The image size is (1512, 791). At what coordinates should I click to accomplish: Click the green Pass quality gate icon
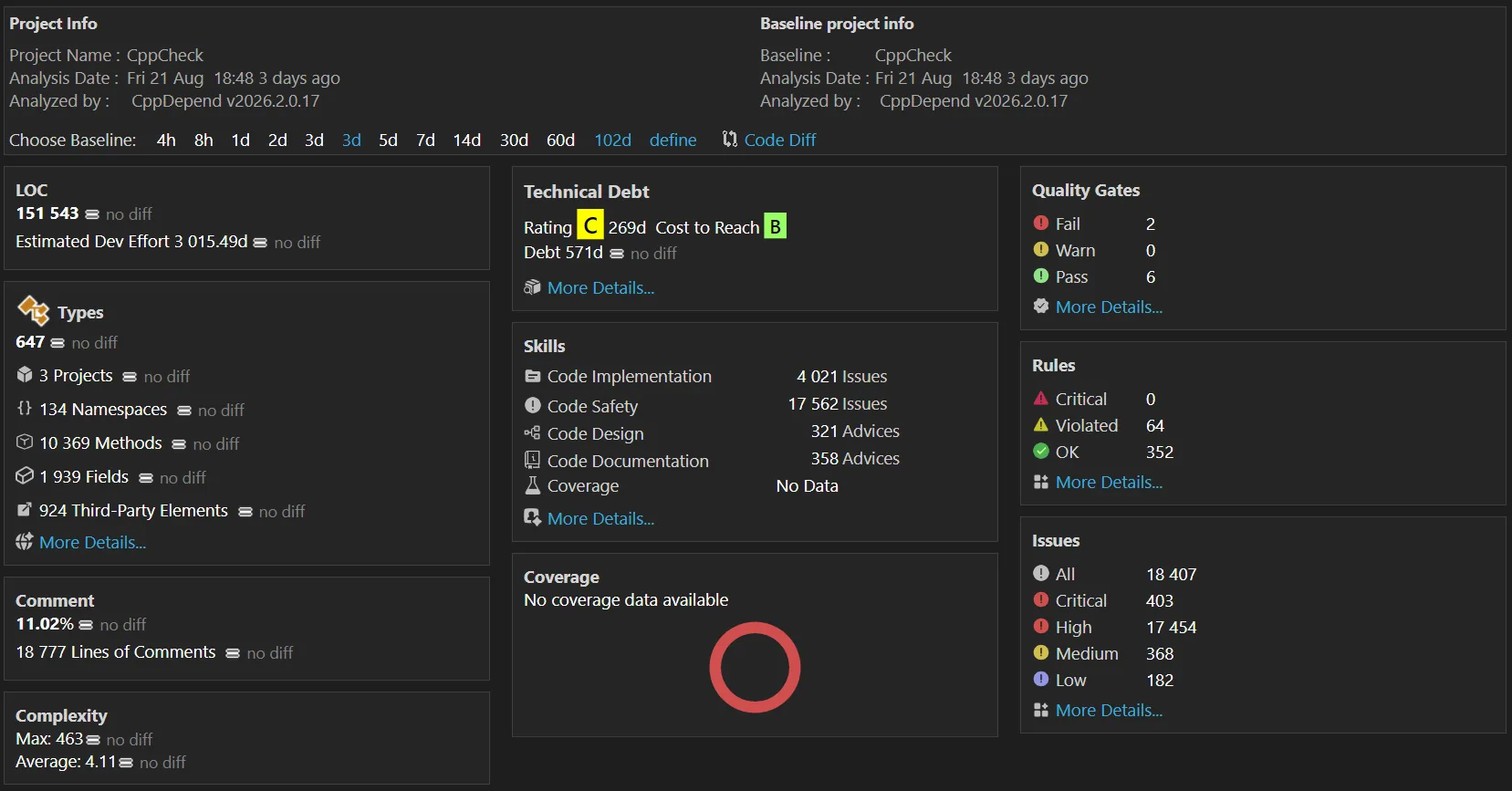(1040, 276)
